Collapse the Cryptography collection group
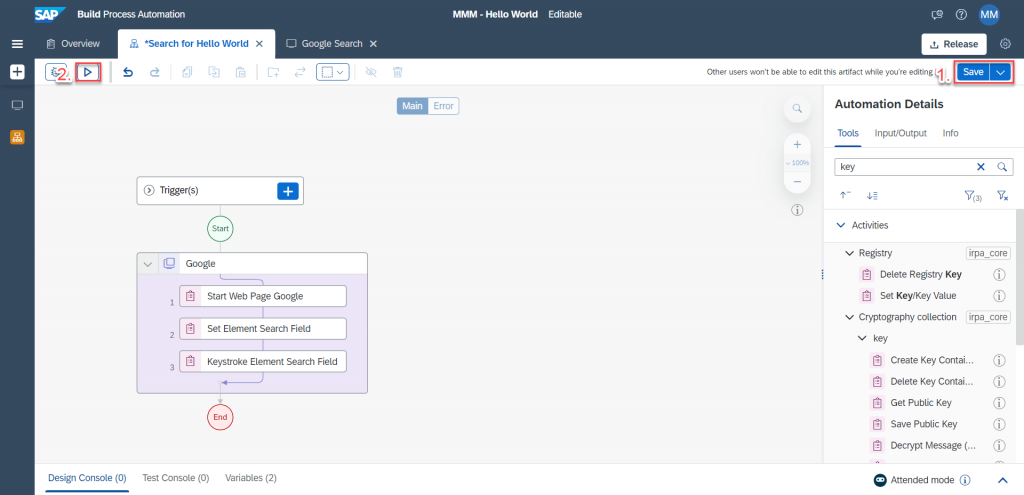The width and height of the screenshot is (1024, 495). point(850,317)
